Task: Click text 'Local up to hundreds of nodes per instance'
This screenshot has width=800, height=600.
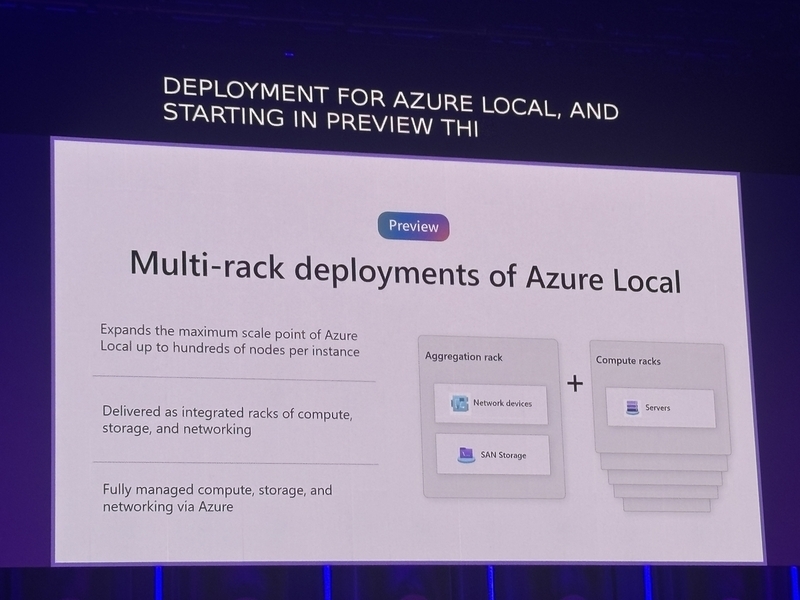Action: click(230, 349)
